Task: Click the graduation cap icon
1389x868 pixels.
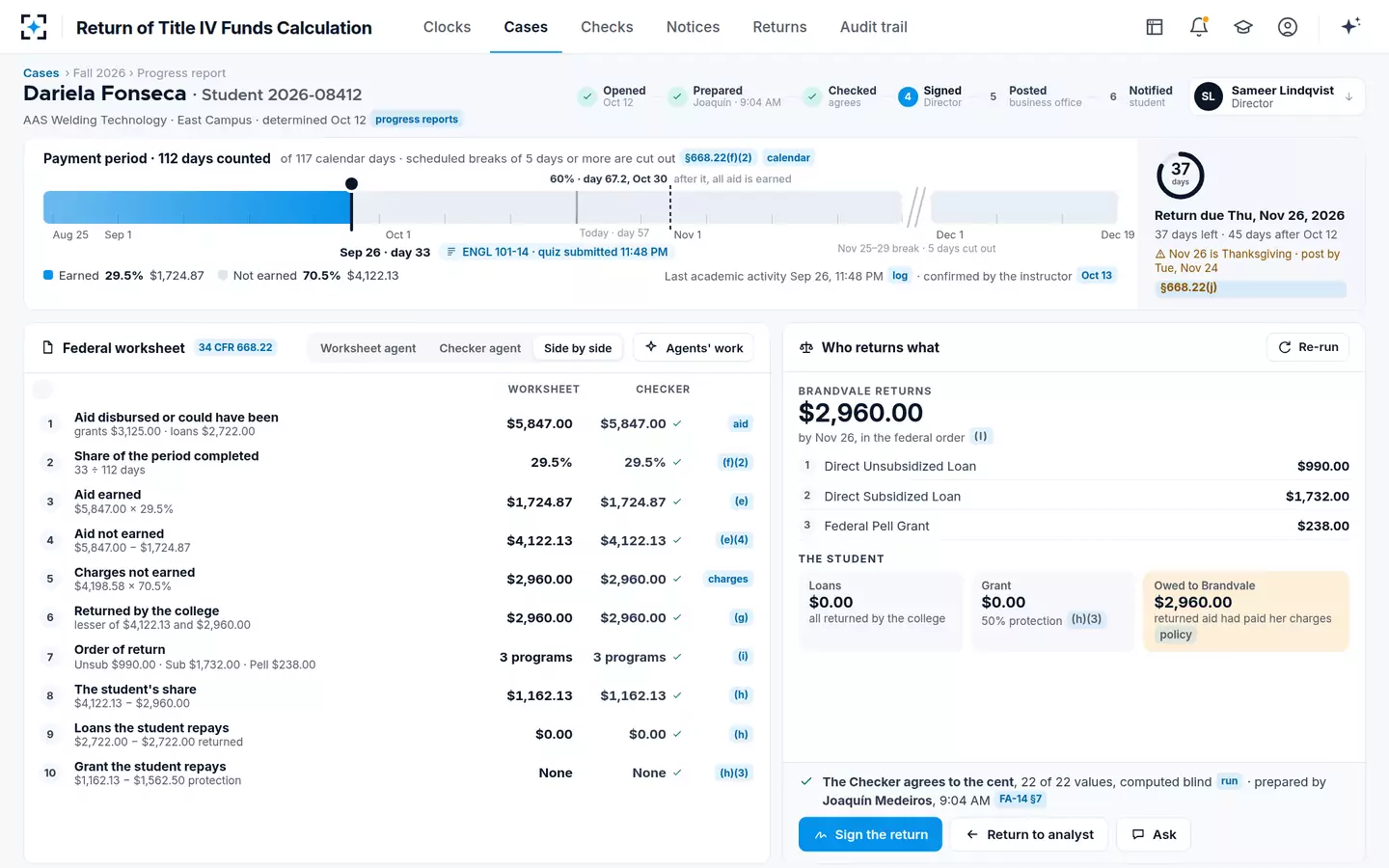Action: pyautogui.click(x=1243, y=27)
